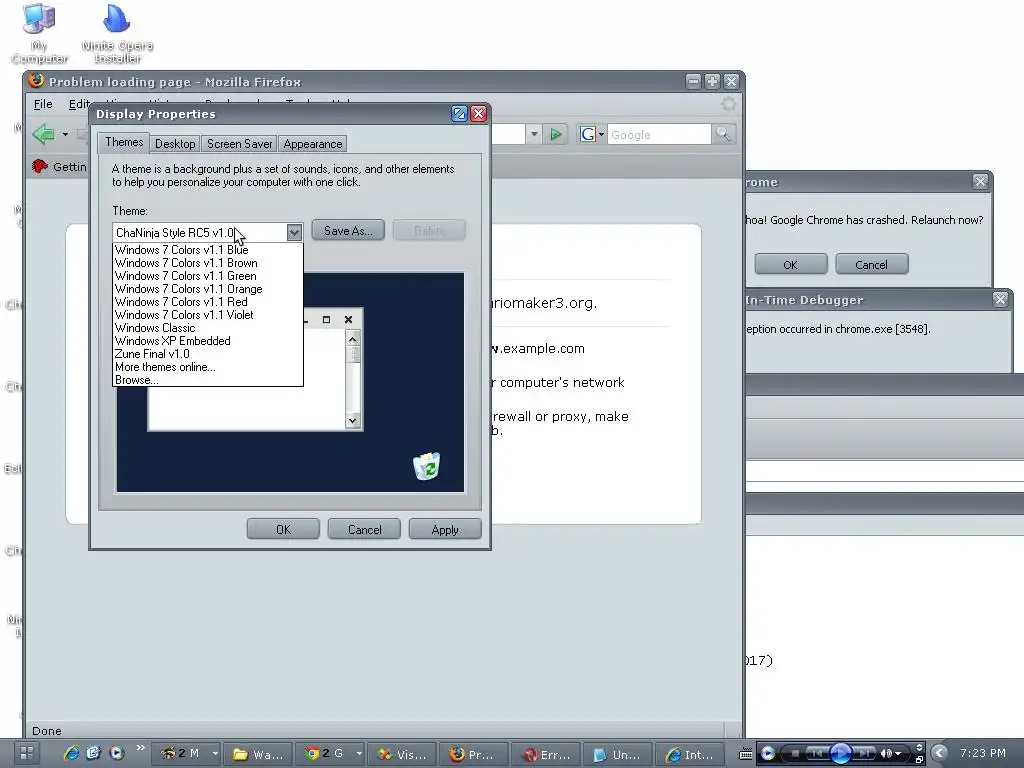1024x768 pixels.
Task: Open dropdown arrow of Chrome taskbar group
Action: click(359, 754)
